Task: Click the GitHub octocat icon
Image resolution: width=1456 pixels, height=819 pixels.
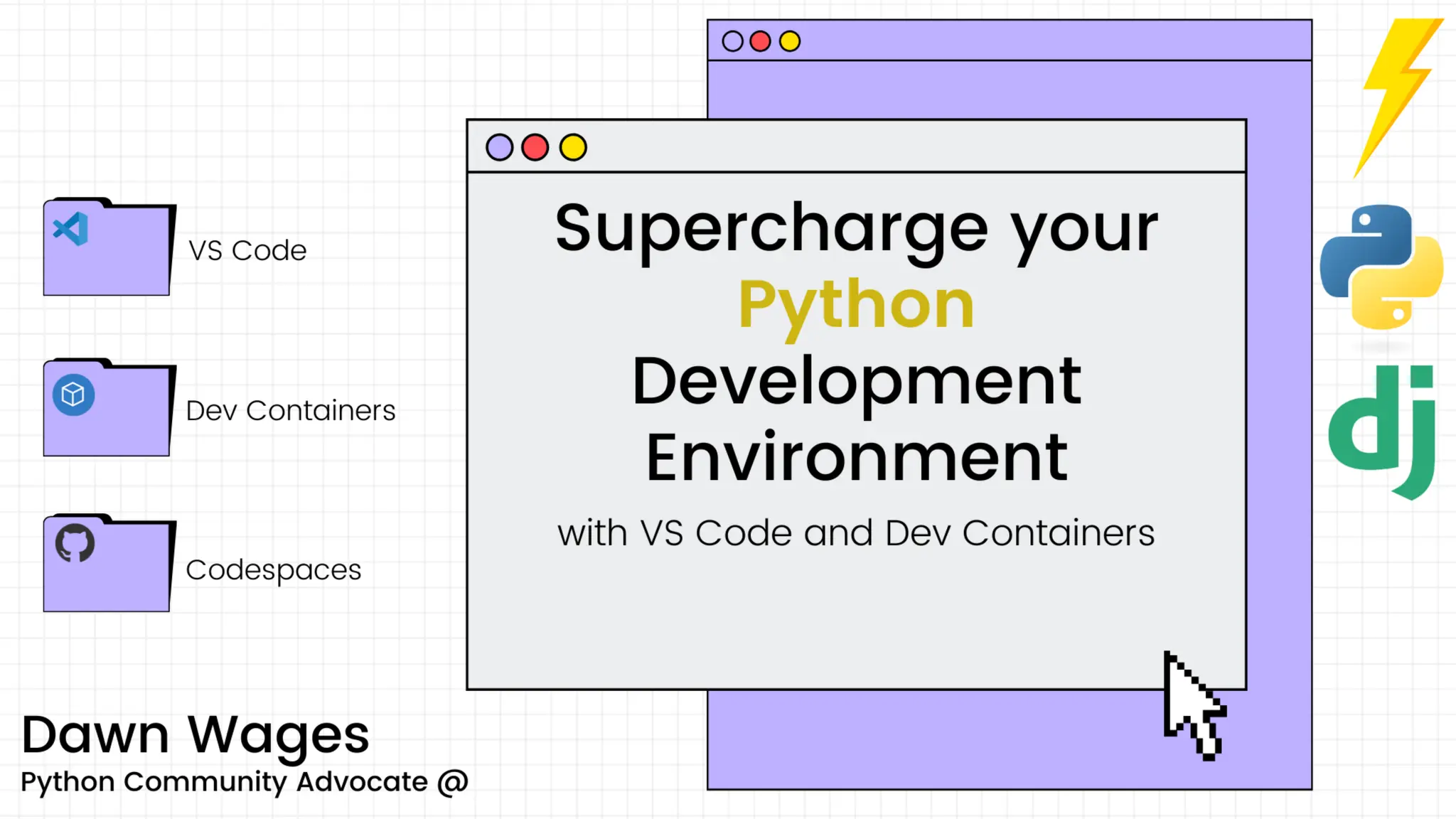Action: point(75,544)
